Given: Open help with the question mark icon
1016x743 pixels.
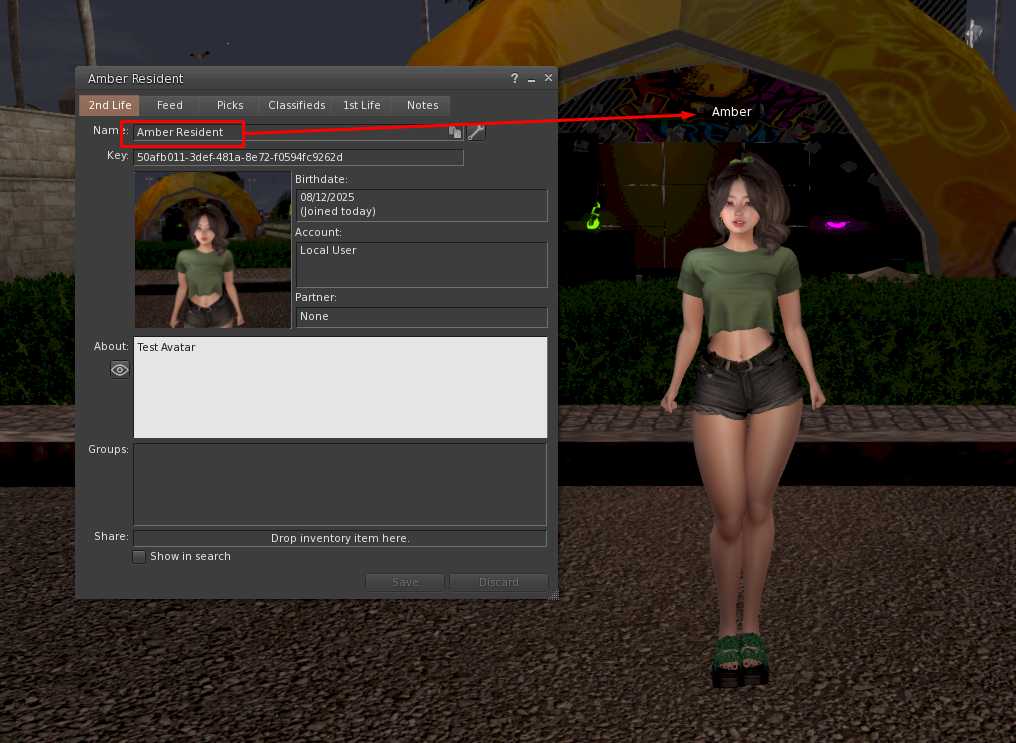Looking at the screenshot, I should (514, 78).
